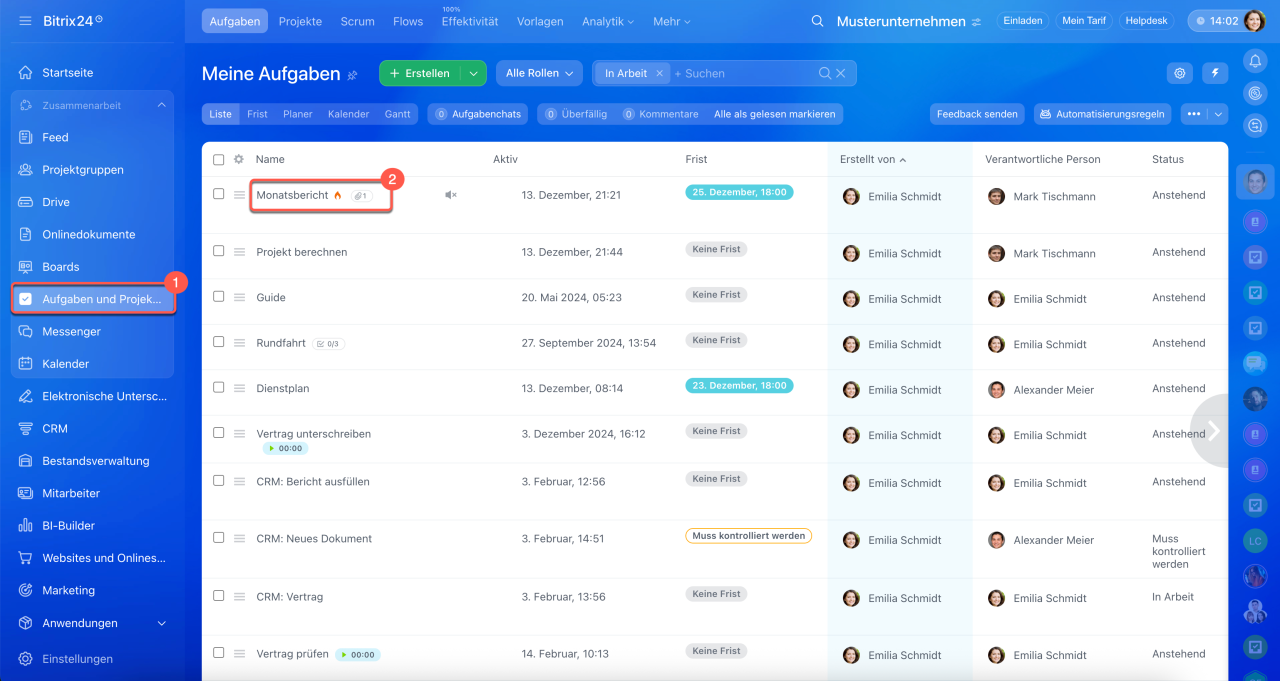The width and height of the screenshot is (1280, 681).
Task: Switch to the Gantt view tab
Action: pos(397,114)
